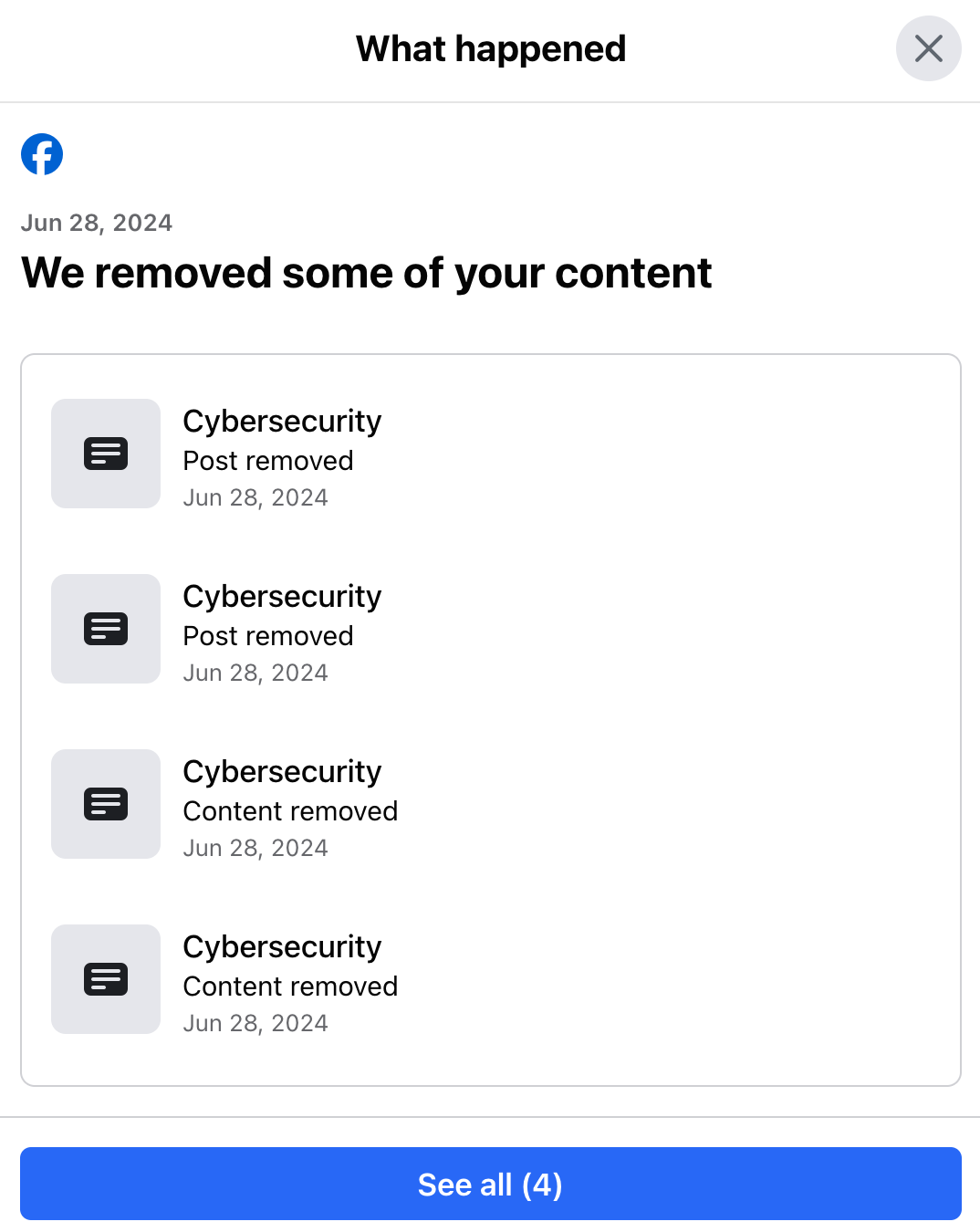
Task: Open the fourth Cybersecurity entry title
Action: pyautogui.click(x=282, y=947)
